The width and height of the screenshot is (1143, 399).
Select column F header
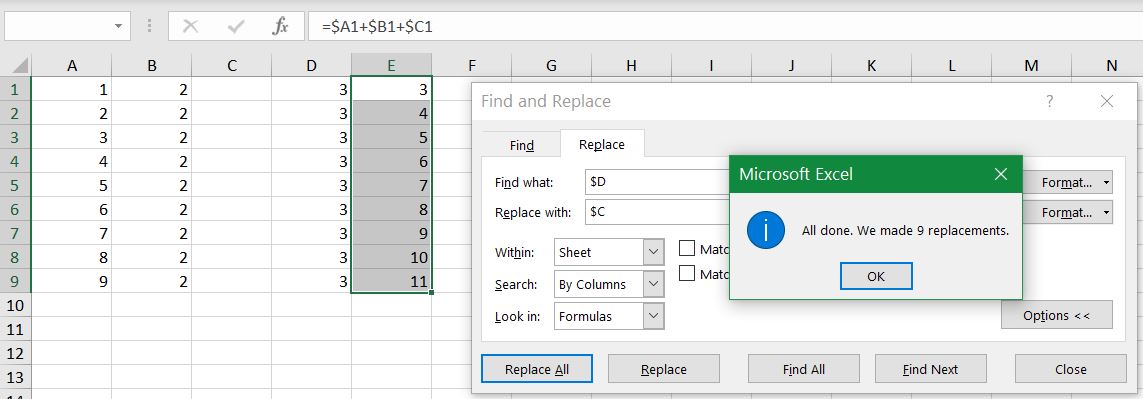click(x=472, y=66)
